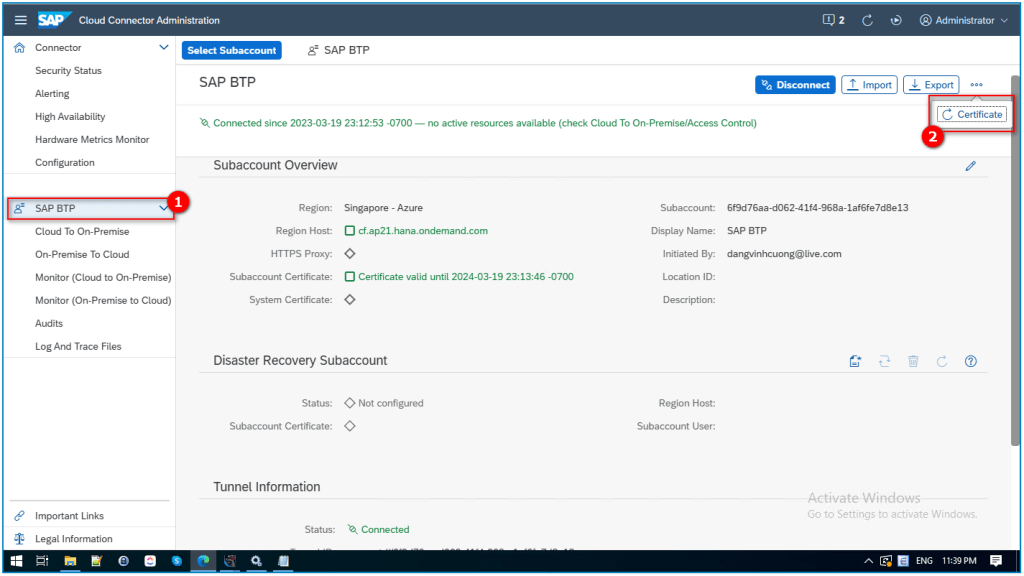This screenshot has height=576, width=1024.
Task: Open Disaster Recovery help icon
Action: (970, 361)
